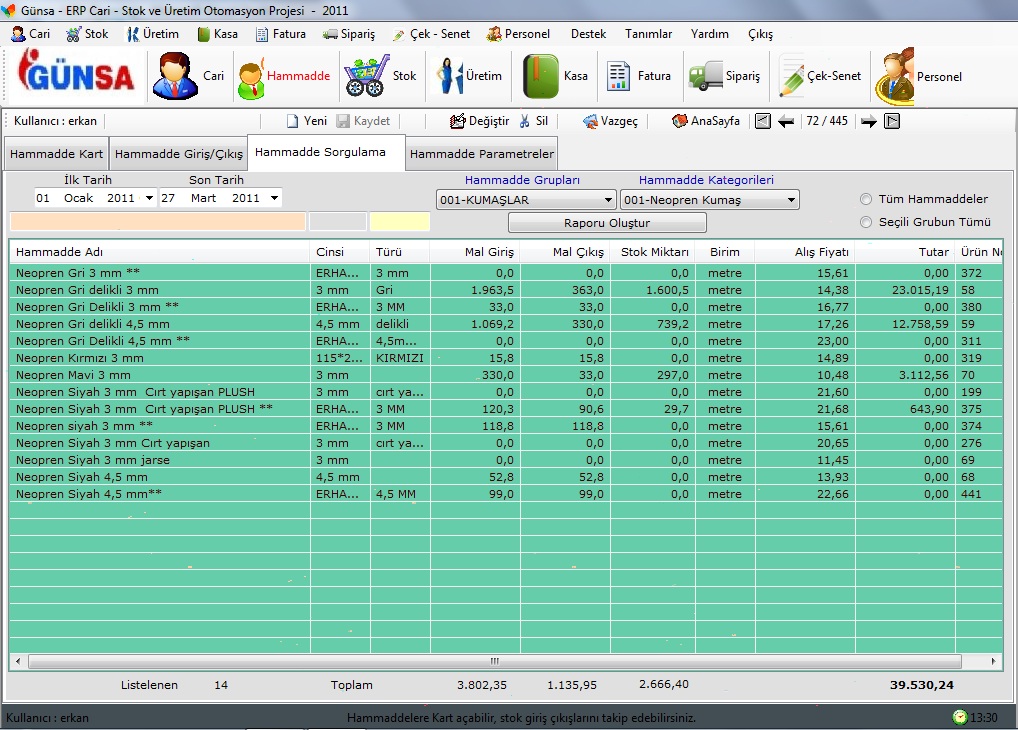The image size is (1018, 730).
Task: Sort by Tutar column header
Action: [906, 252]
